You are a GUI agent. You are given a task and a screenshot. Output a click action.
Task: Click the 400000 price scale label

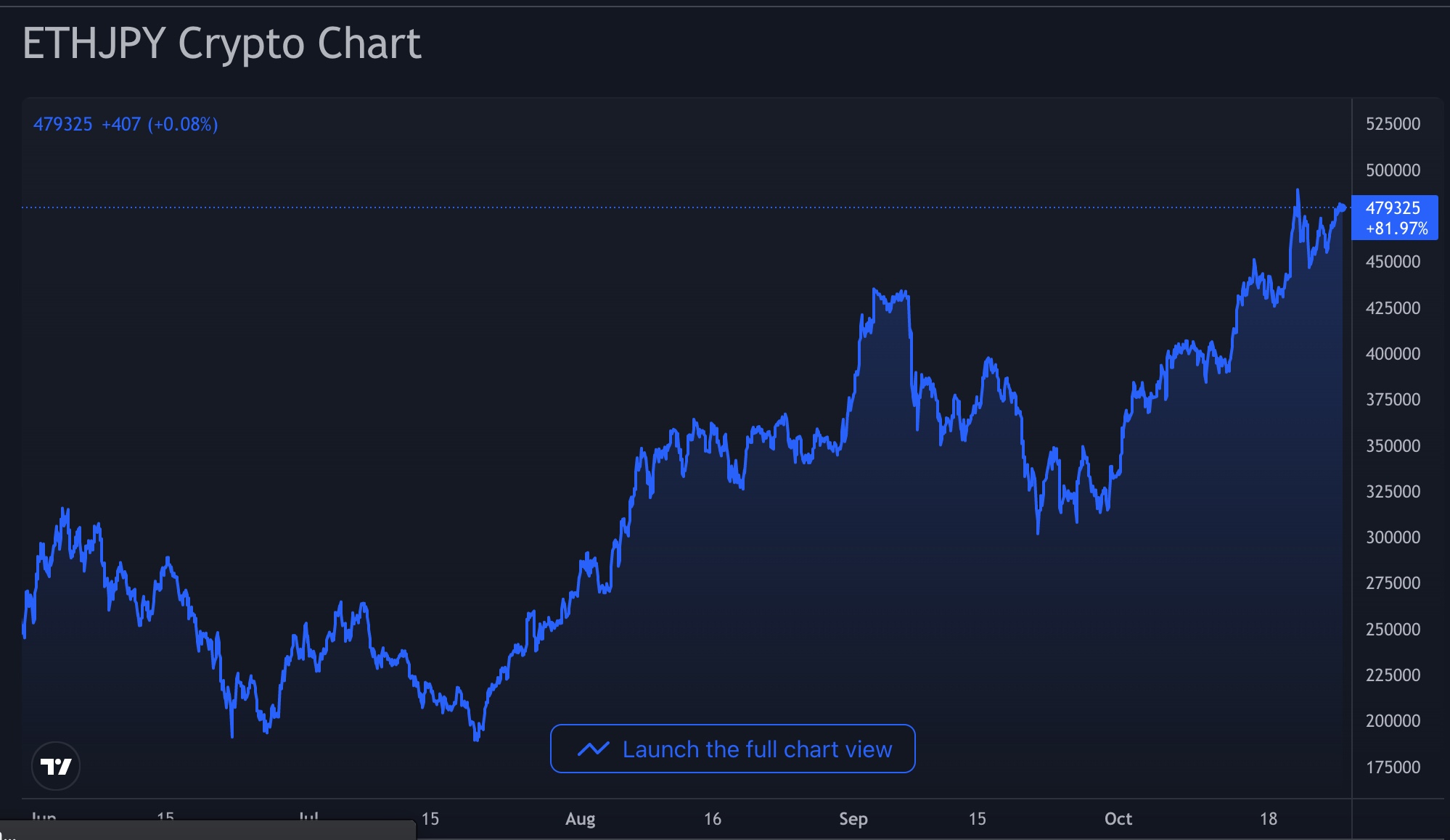1393,354
